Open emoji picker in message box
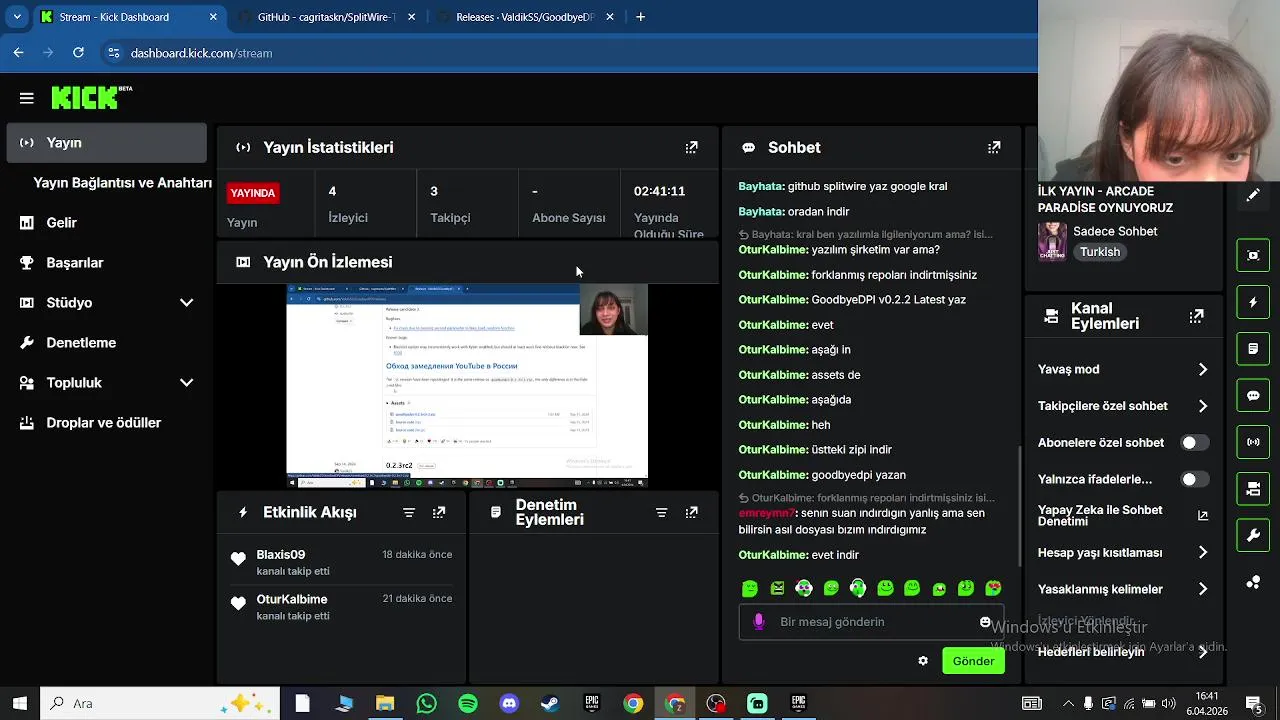The height and width of the screenshot is (720, 1280). (985, 621)
